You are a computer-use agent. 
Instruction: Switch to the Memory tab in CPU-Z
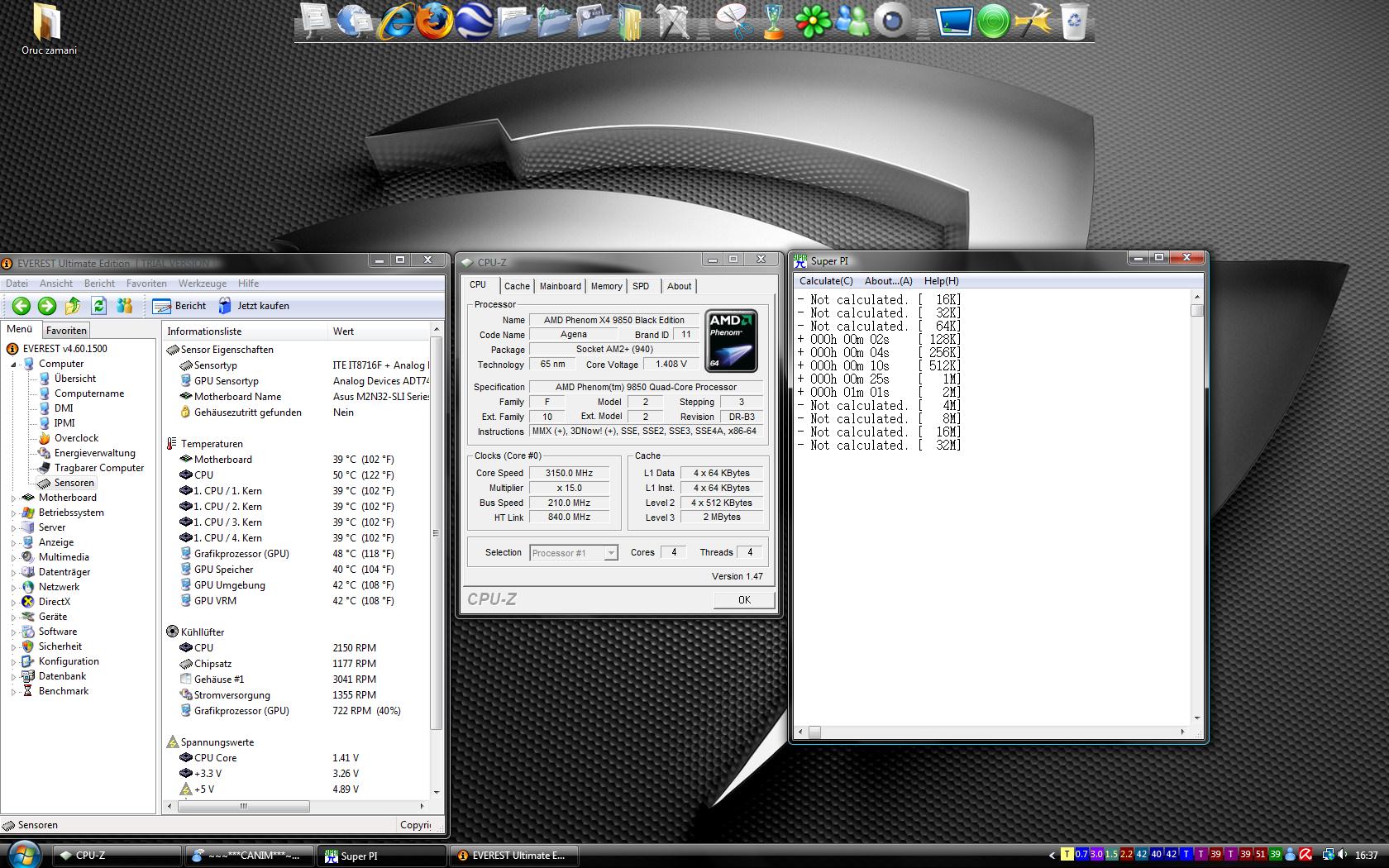(606, 286)
